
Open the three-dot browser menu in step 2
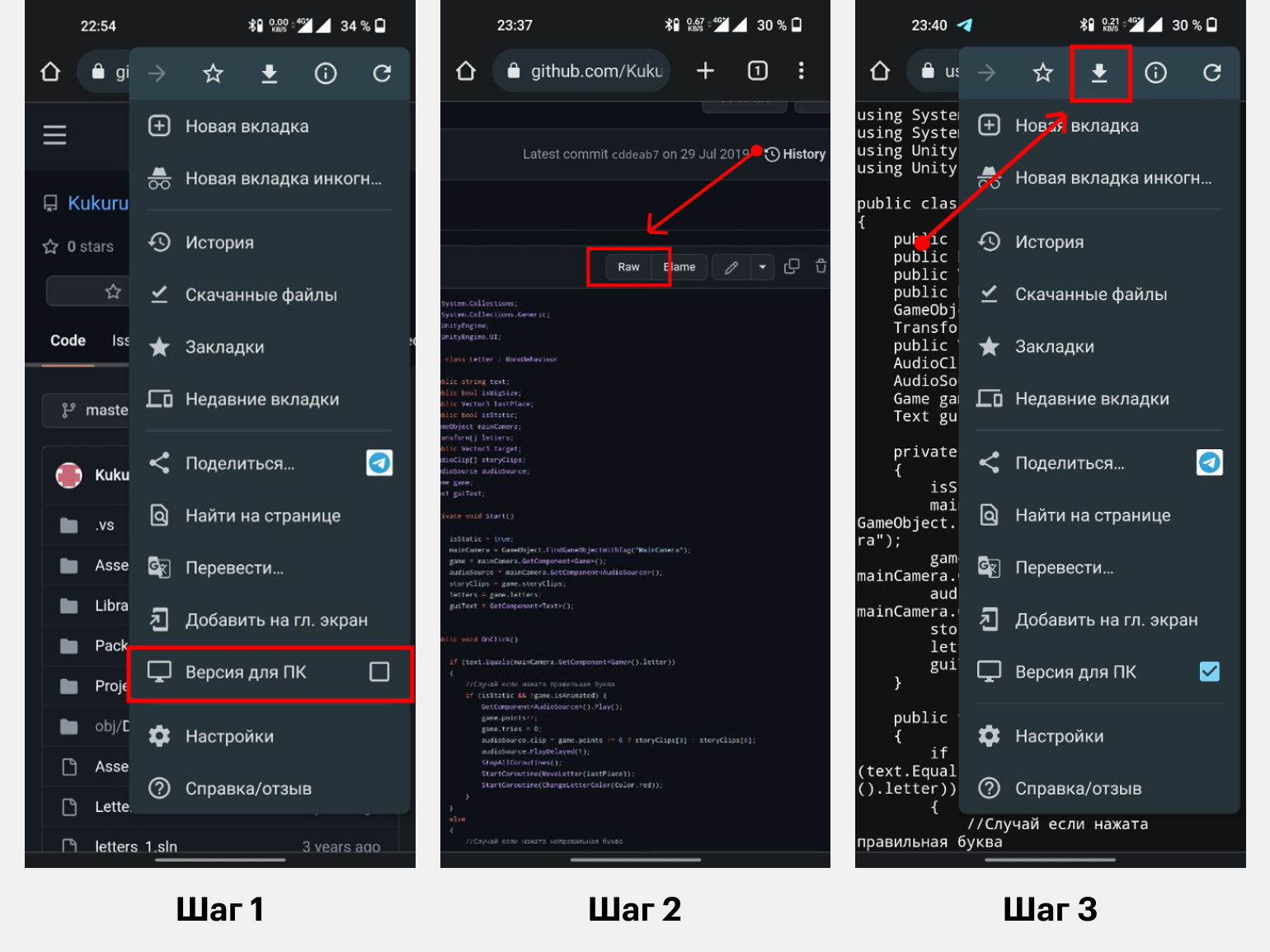(x=801, y=71)
